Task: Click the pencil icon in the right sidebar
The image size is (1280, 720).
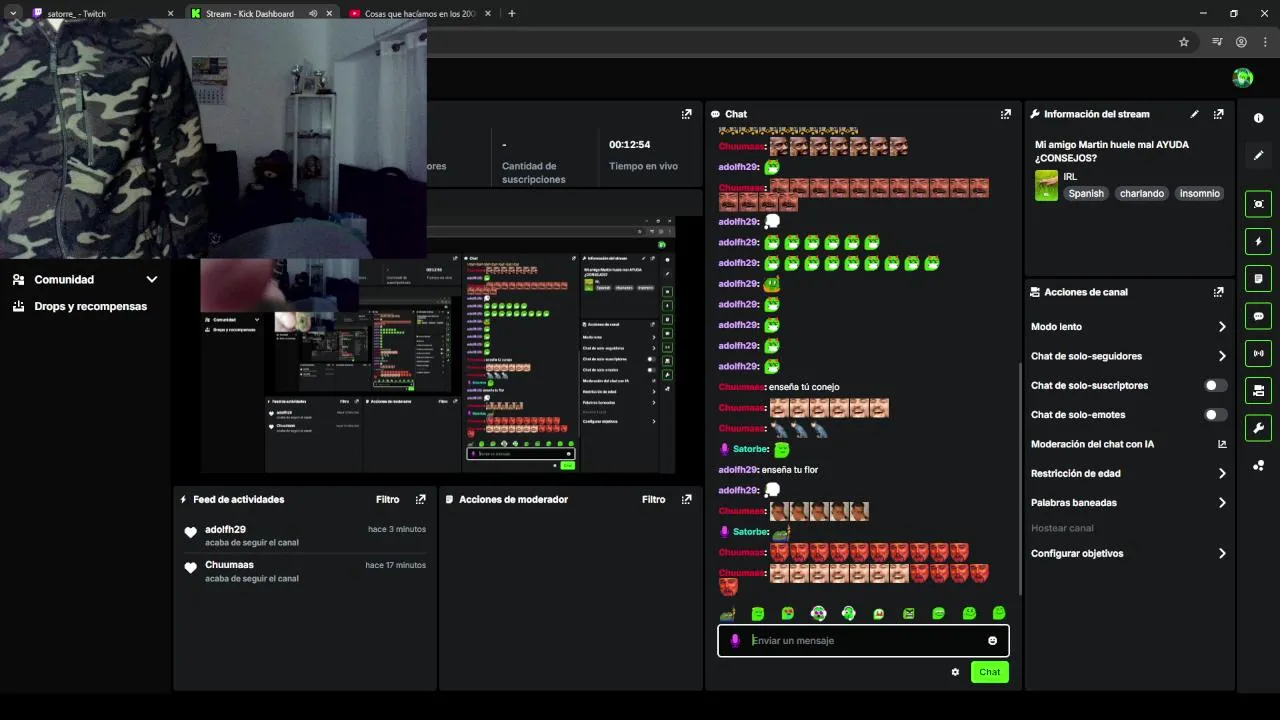Action: 1258,155
